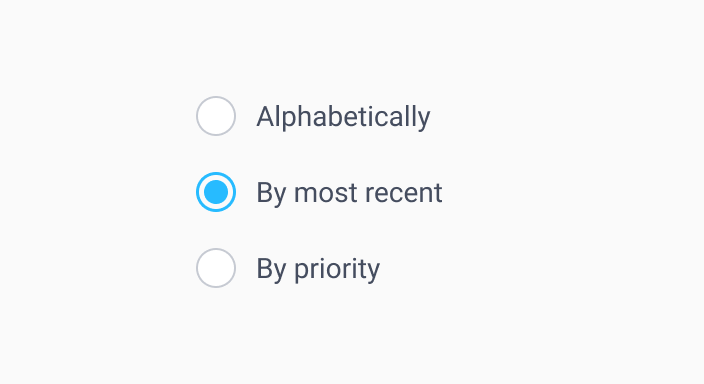Select the By priority radio button
Image resolution: width=704 pixels, height=384 pixels.
tap(216, 268)
